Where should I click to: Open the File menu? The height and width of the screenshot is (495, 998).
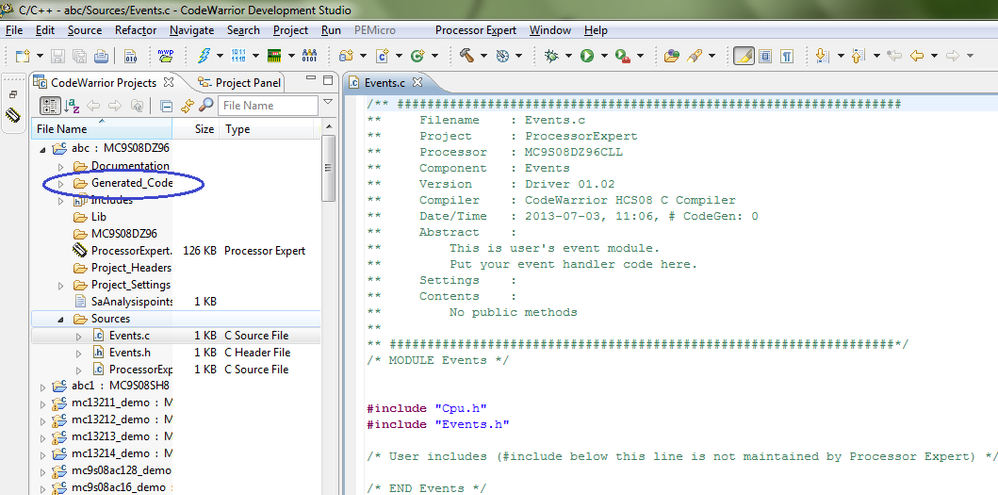14,30
